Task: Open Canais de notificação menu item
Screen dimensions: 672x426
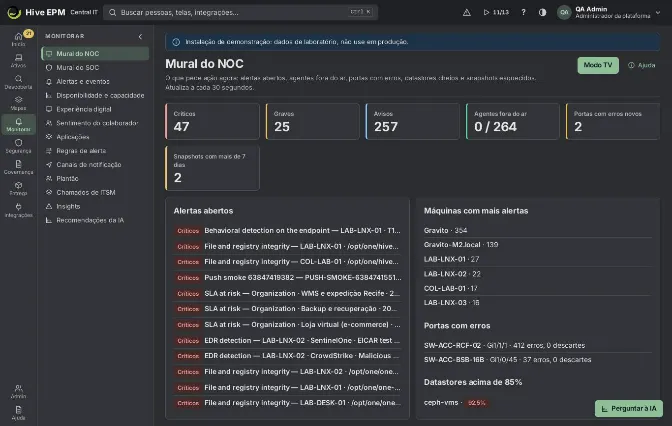Action: click(95, 165)
